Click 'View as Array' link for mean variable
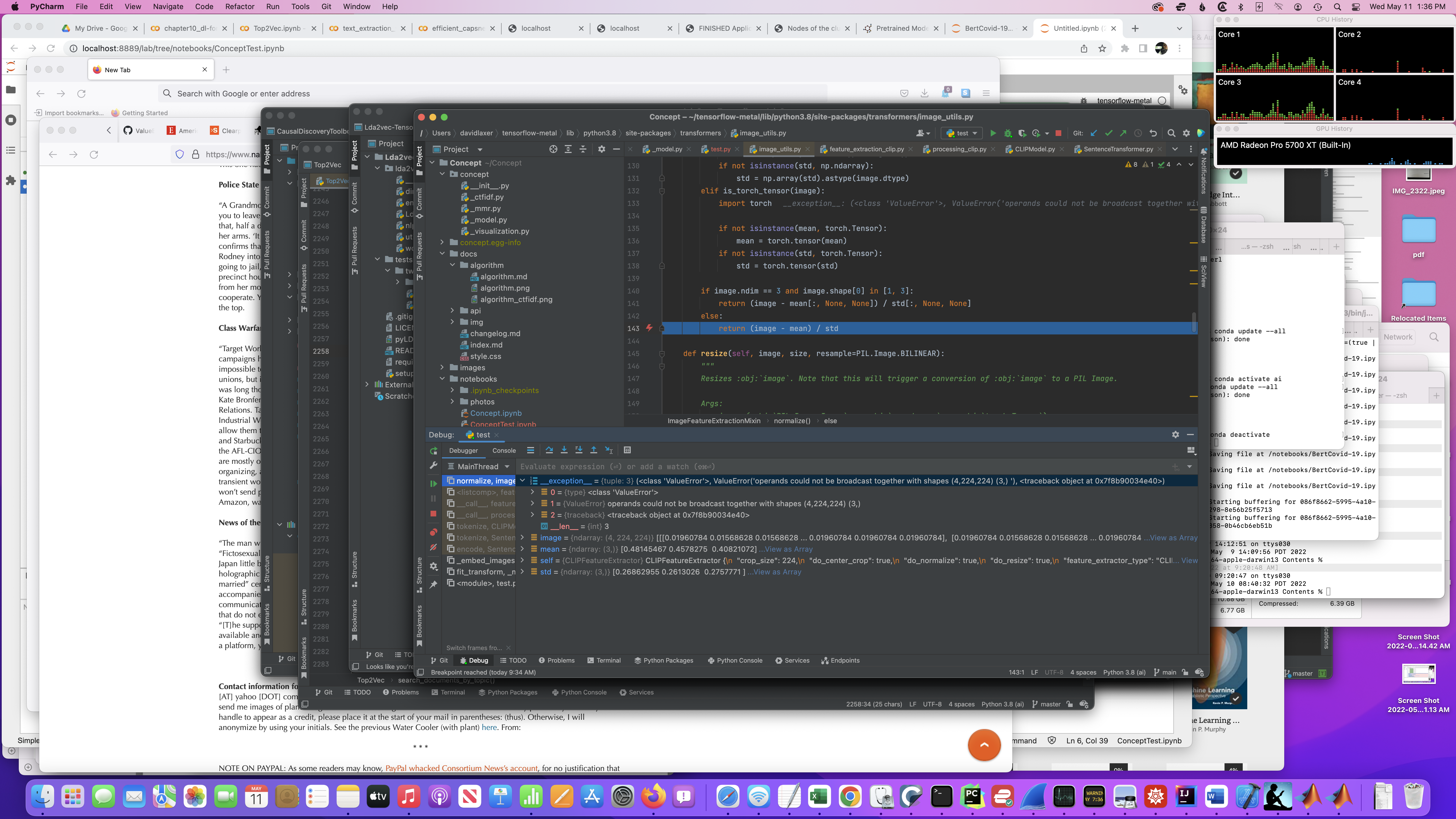The height and width of the screenshot is (819, 1456). point(789,549)
